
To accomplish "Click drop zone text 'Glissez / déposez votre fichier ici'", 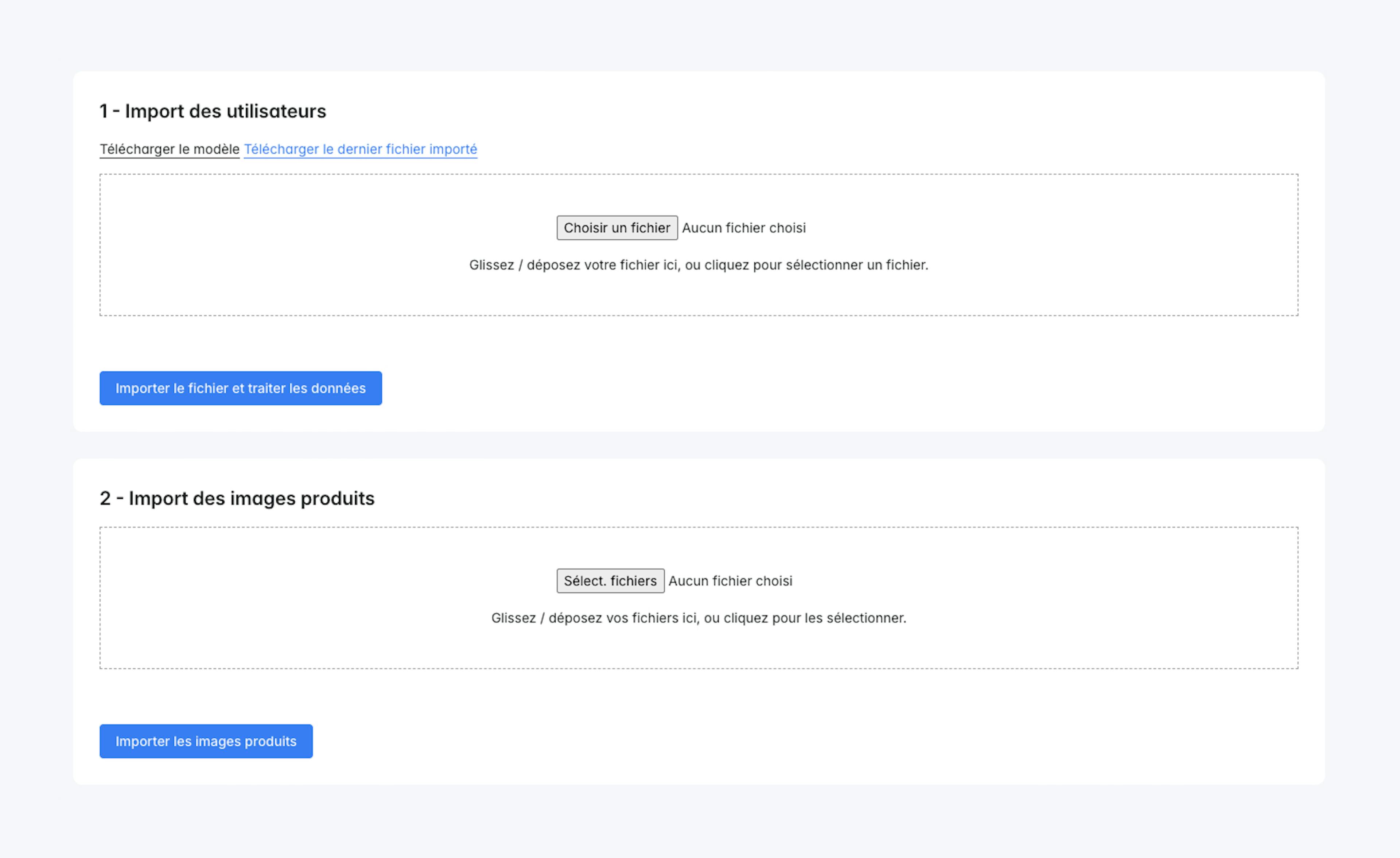I will 574,265.
